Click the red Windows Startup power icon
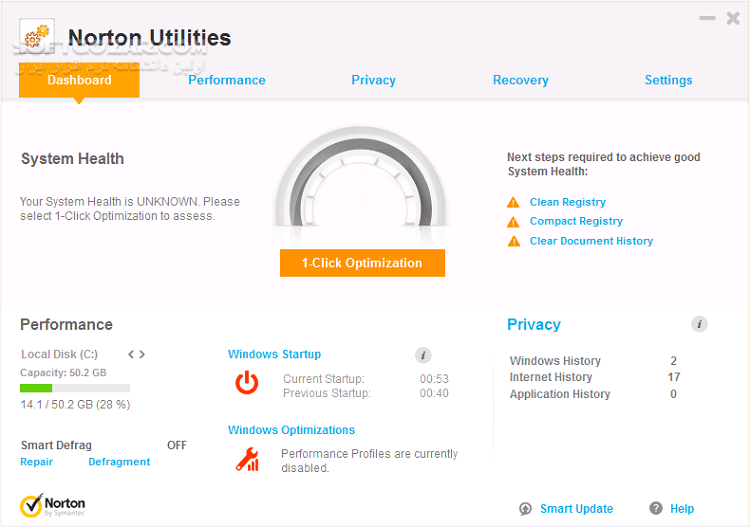Image resolution: width=750 pixels, height=527 pixels. [x=247, y=382]
